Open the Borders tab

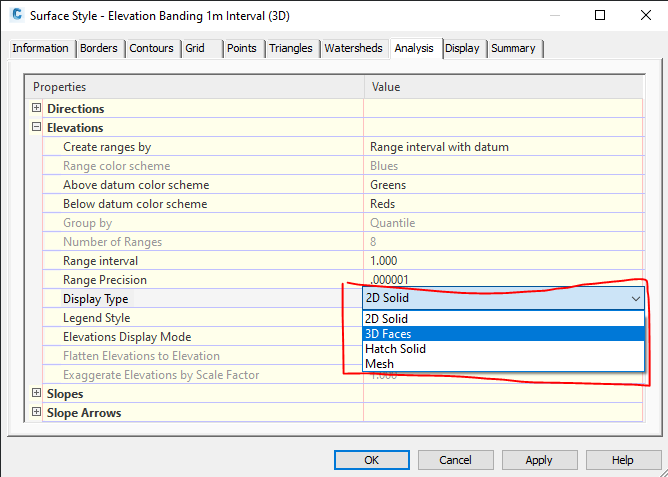pyautogui.click(x=99, y=49)
